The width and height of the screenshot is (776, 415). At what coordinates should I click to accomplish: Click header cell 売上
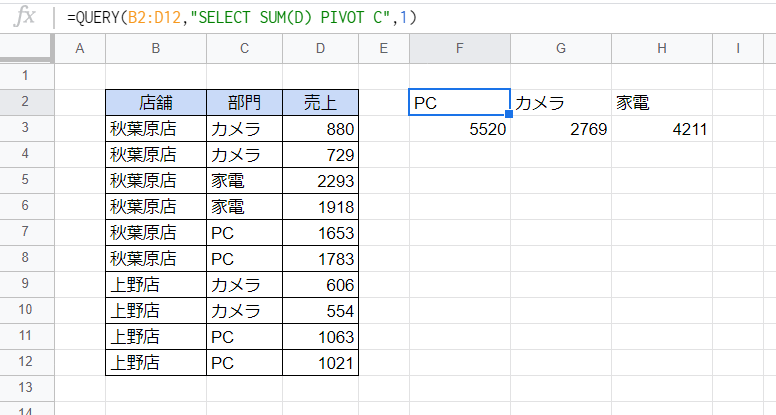tap(320, 102)
